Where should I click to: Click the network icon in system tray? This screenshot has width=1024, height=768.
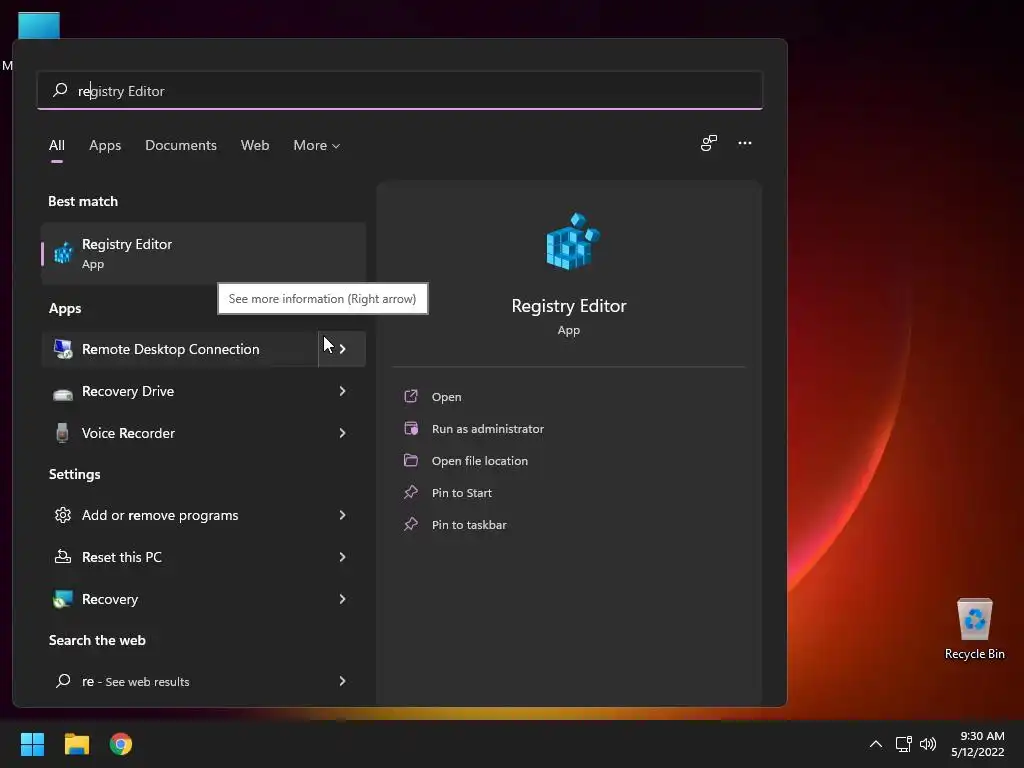[x=904, y=744]
